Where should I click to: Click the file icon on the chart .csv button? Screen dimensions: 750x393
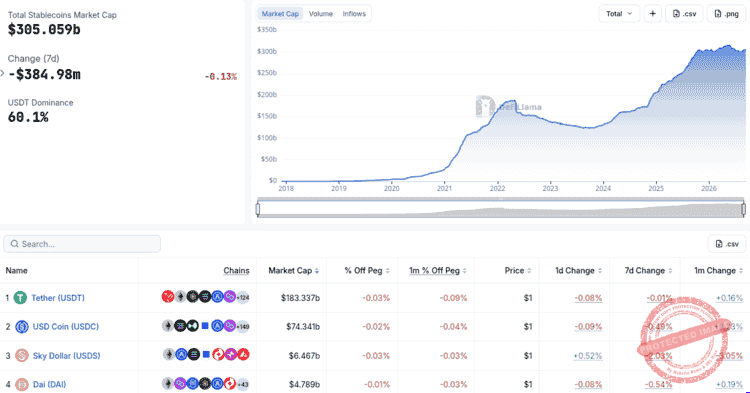pos(676,14)
